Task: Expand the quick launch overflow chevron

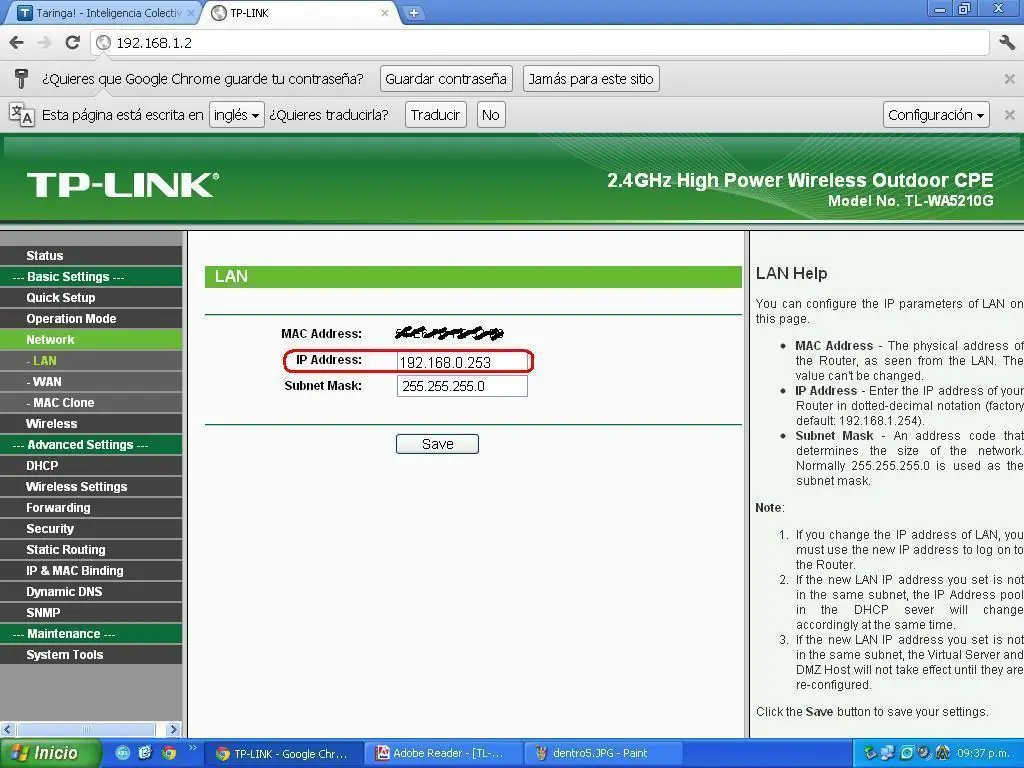Action: pyautogui.click(x=192, y=748)
